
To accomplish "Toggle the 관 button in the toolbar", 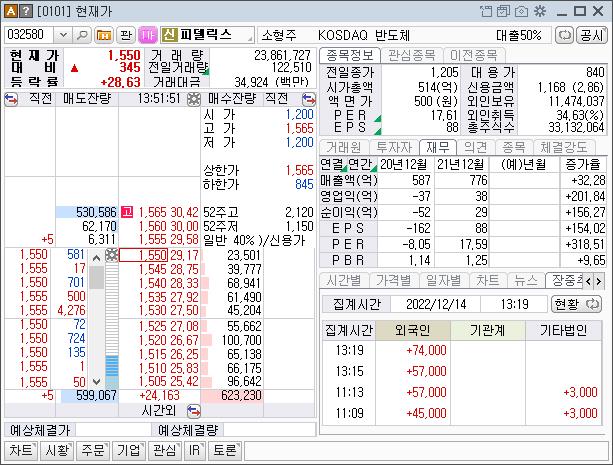I will tap(126, 35).
